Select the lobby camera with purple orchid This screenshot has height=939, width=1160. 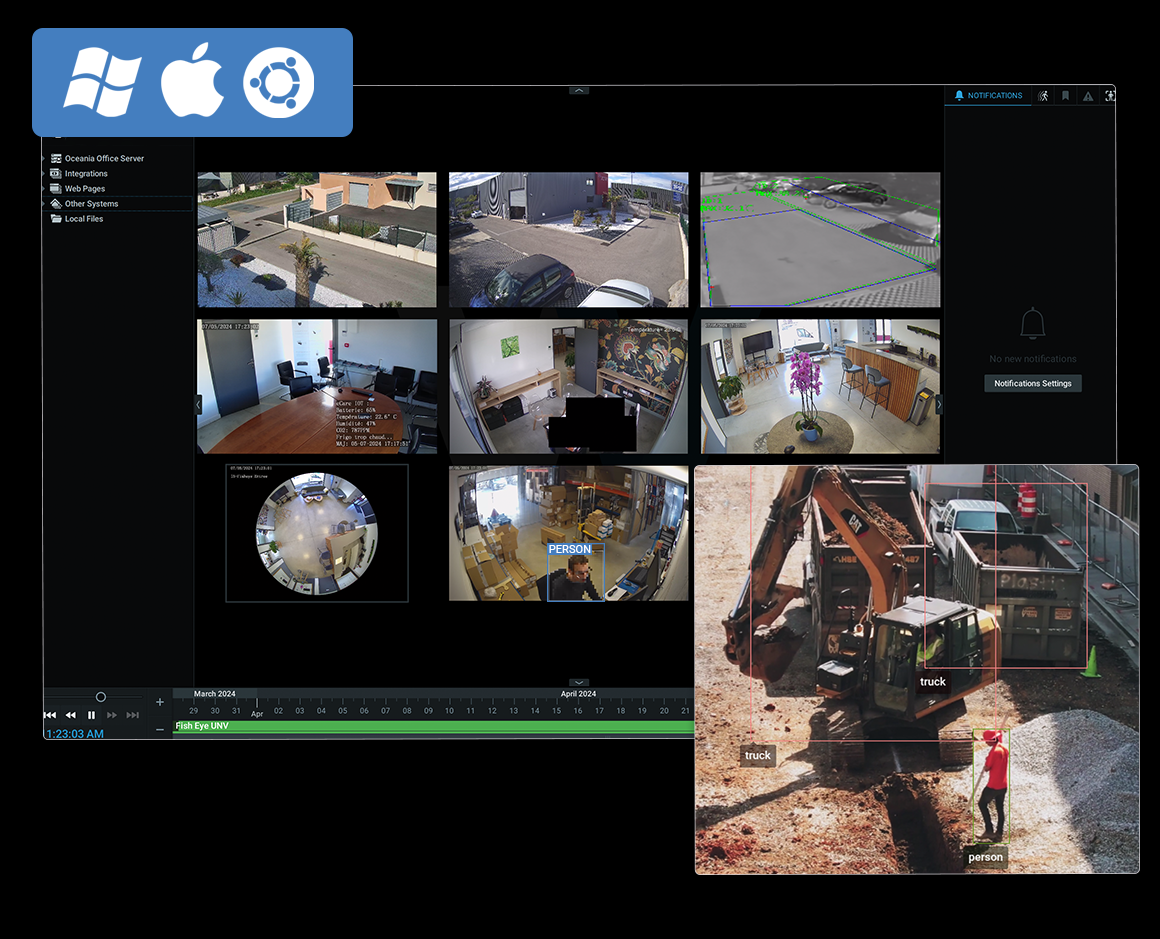coord(820,386)
